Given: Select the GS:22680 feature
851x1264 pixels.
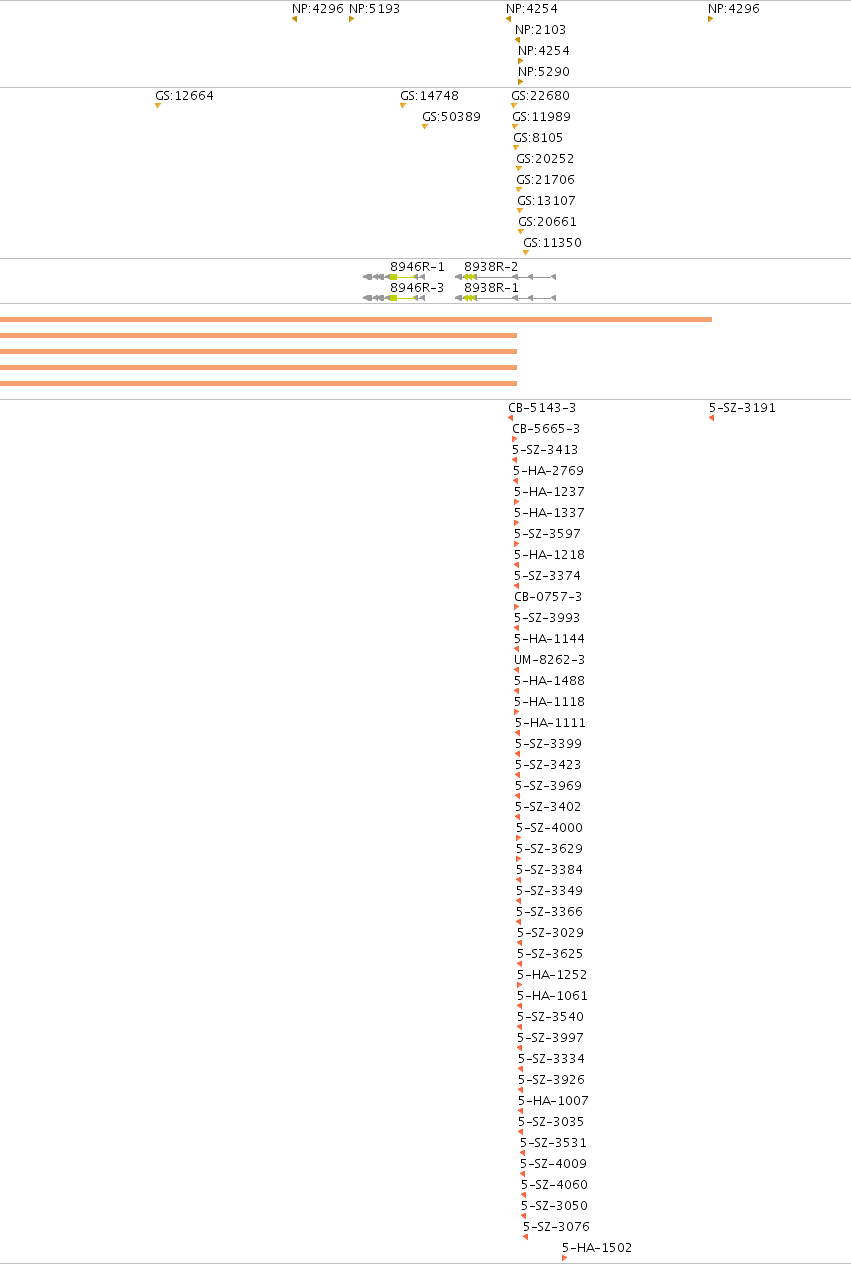Looking at the screenshot, I should coord(540,97).
